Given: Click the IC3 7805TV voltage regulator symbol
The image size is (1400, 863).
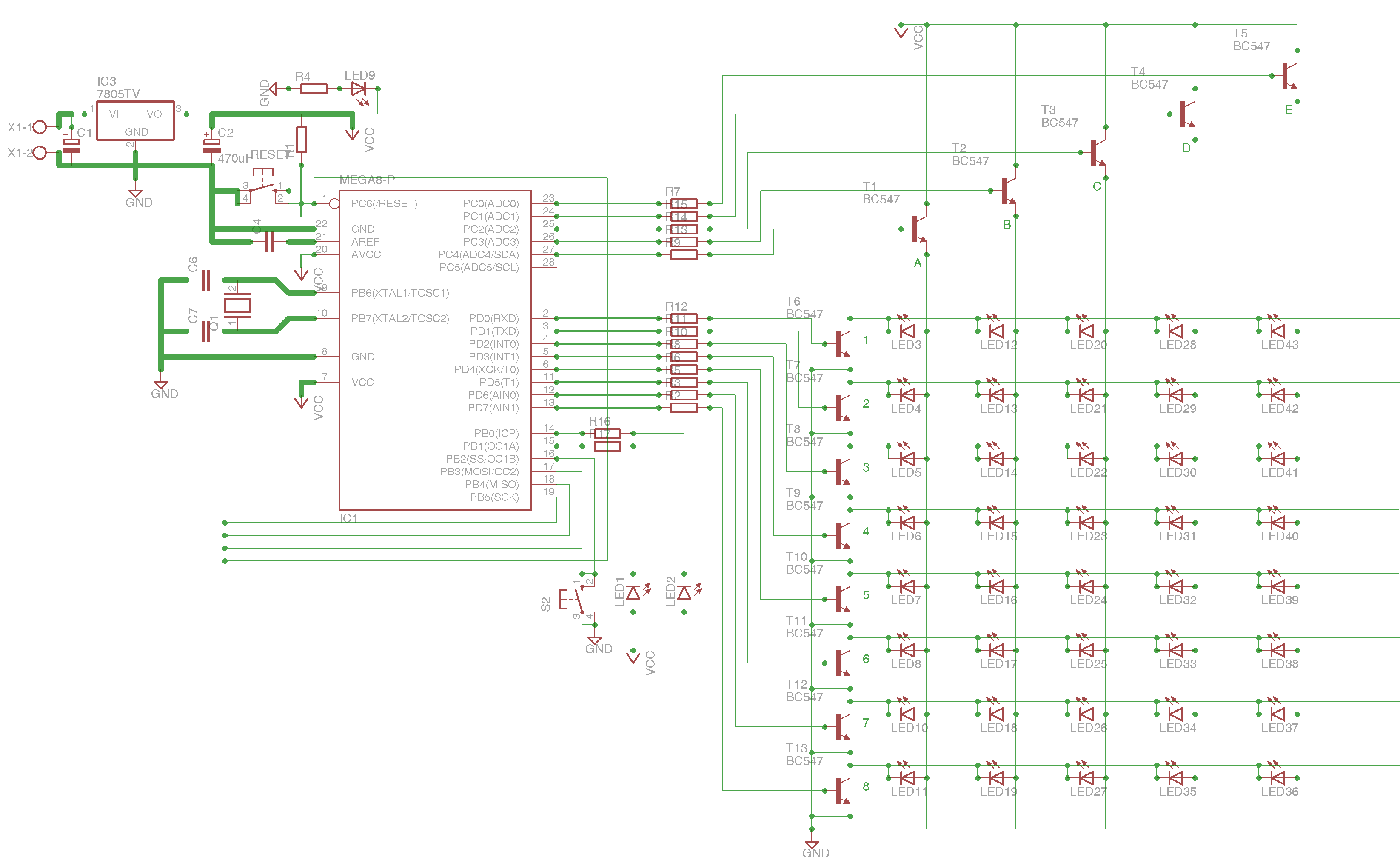Looking at the screenshot, I should tap(135, 120).
